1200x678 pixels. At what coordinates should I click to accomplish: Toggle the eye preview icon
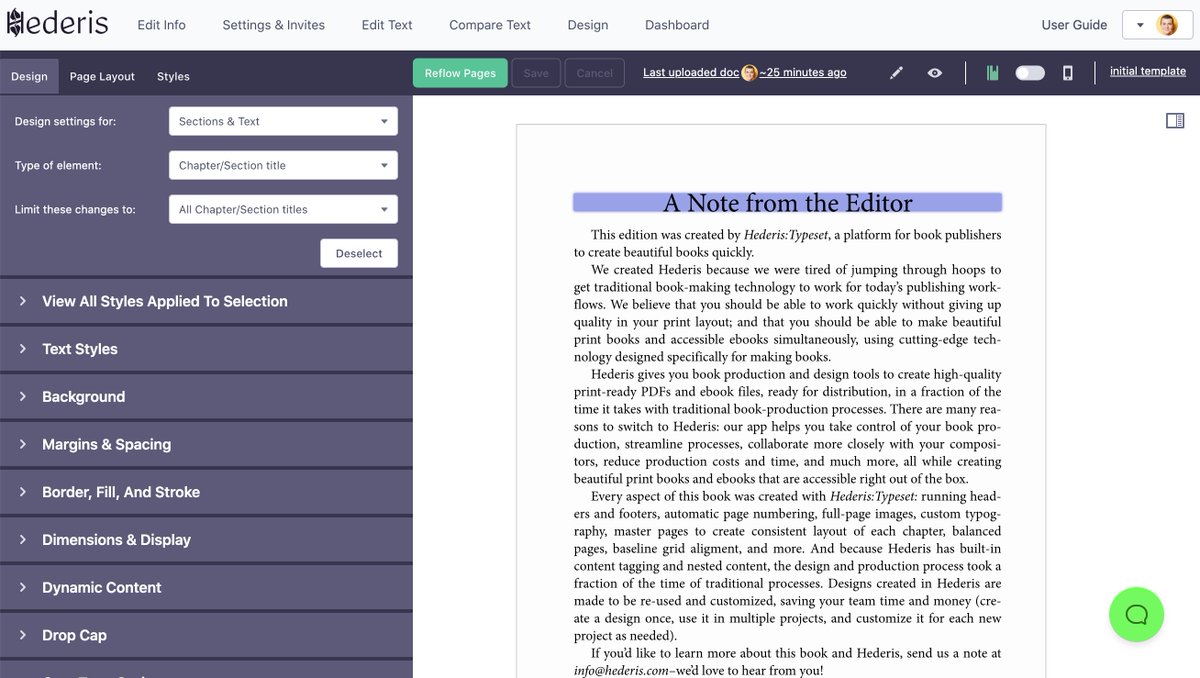(934, 72)
